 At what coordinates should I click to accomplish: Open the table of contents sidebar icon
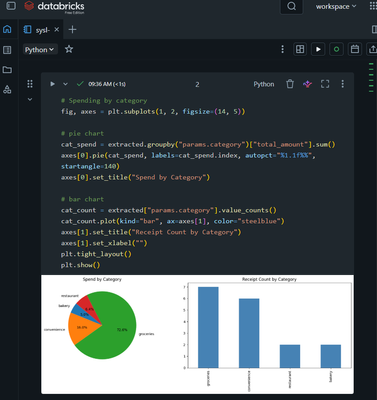pos(7,50)
